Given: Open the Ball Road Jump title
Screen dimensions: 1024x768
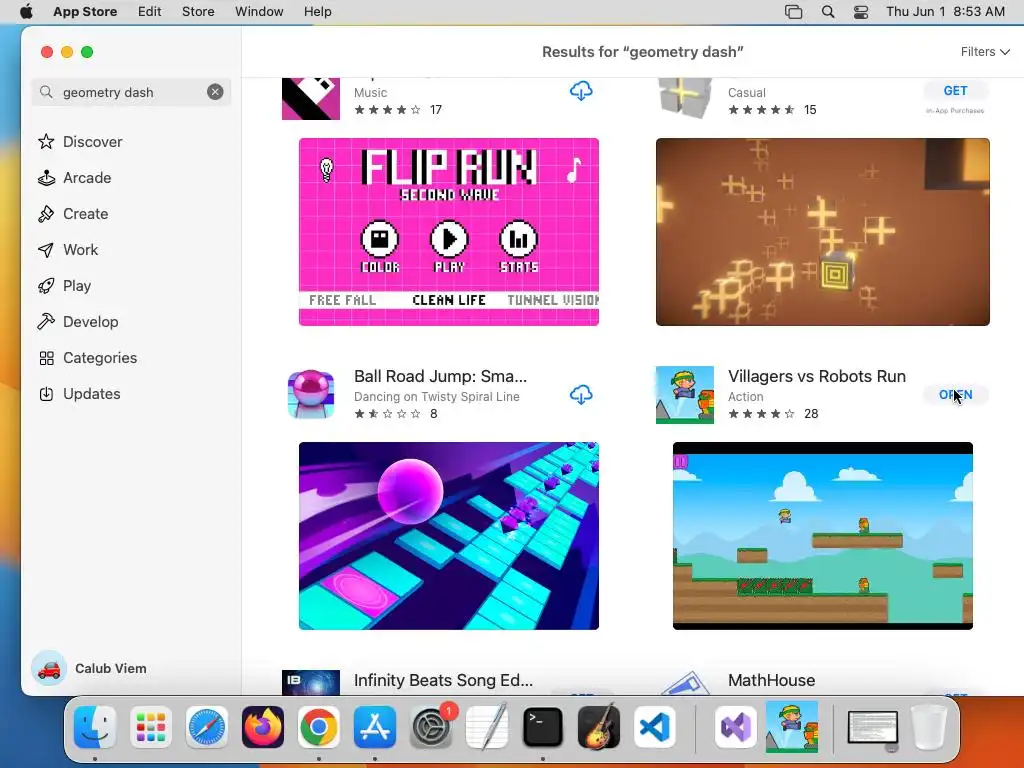Looking at the screenshot, I should pos(440,376).
